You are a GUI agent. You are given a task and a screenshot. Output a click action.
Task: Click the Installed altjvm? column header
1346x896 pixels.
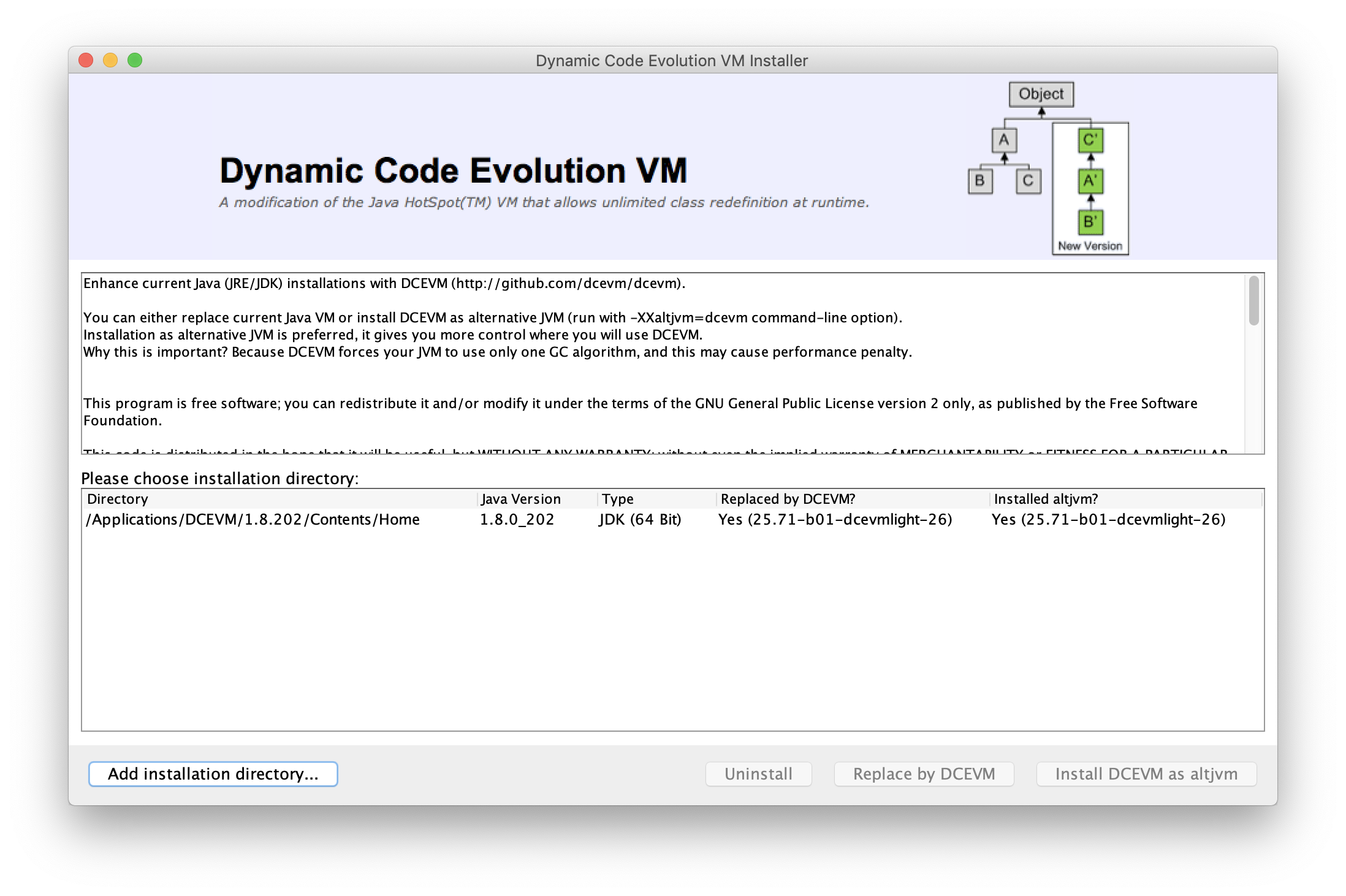pos(1046,499)
